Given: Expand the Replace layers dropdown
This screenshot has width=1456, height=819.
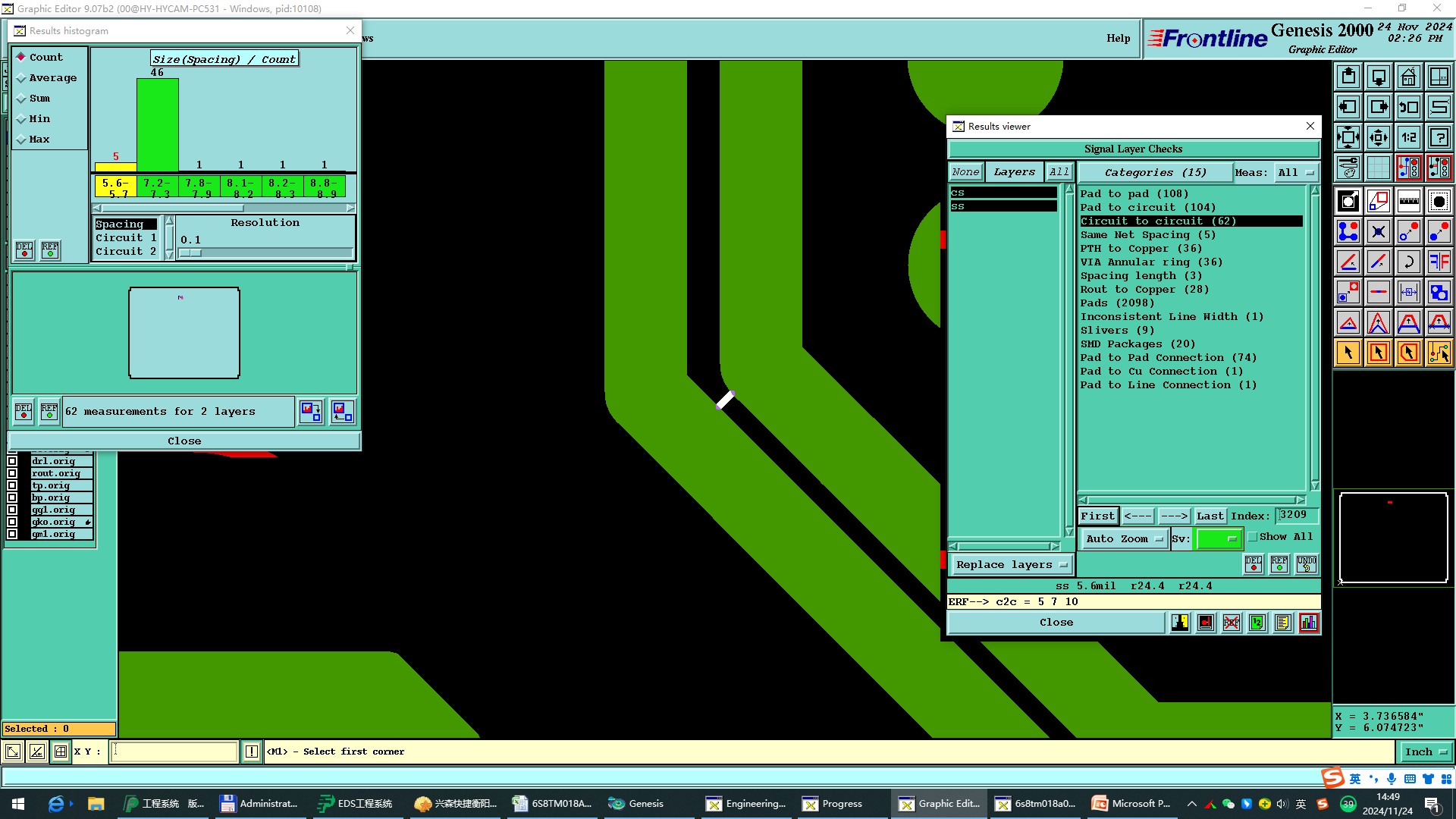Looking at the screenshot, I should (1012, 565).
